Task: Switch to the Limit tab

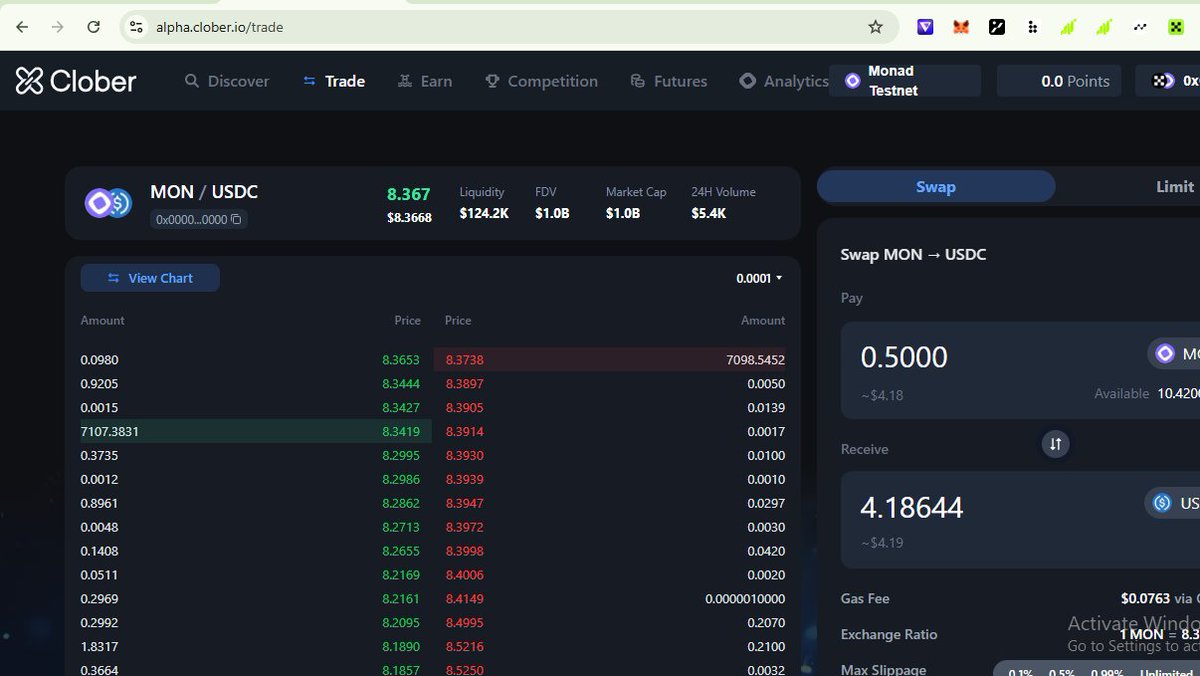Action: pos(1174,186)
